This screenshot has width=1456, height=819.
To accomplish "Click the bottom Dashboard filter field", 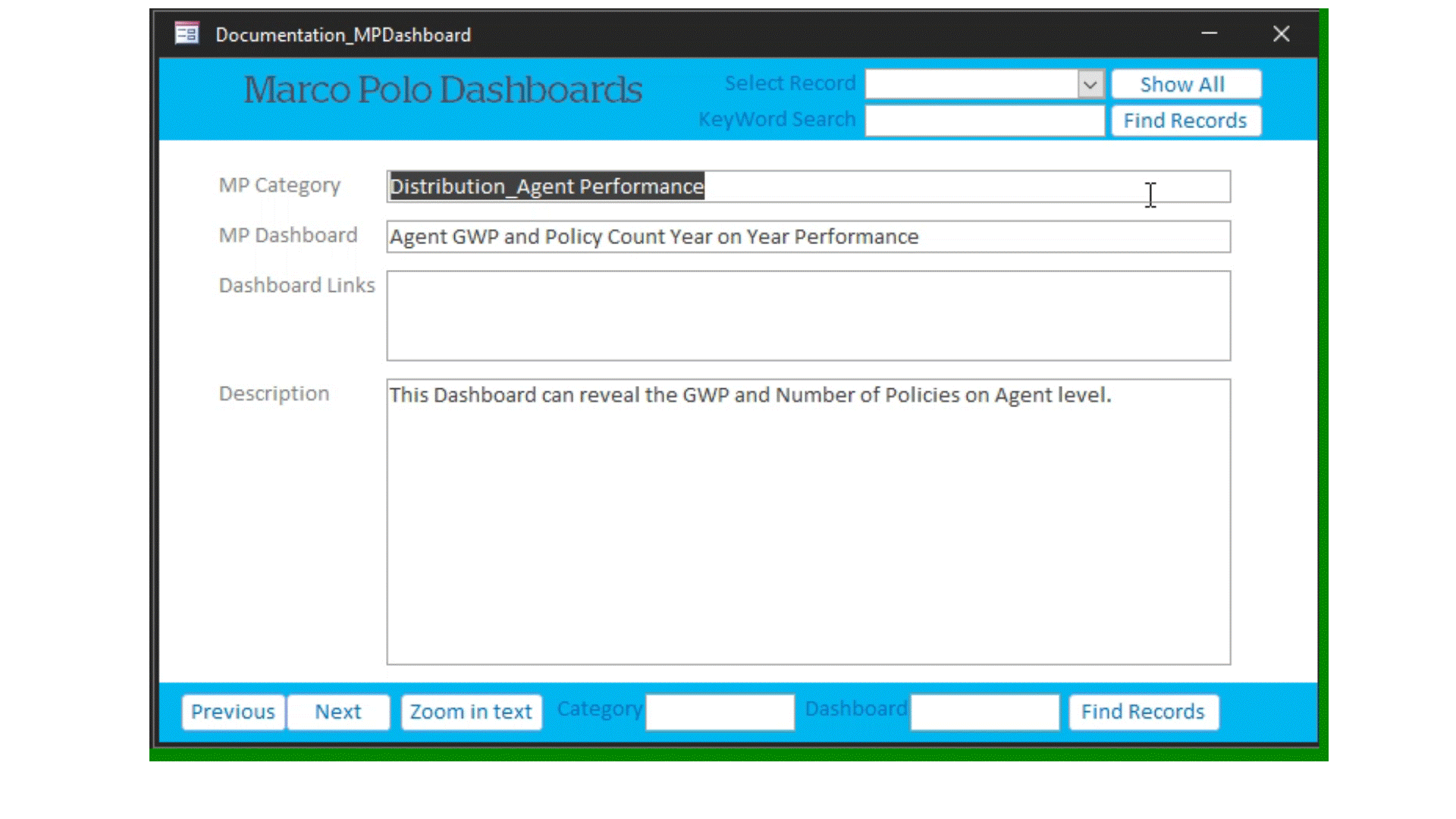I will [x=984, y=712].
